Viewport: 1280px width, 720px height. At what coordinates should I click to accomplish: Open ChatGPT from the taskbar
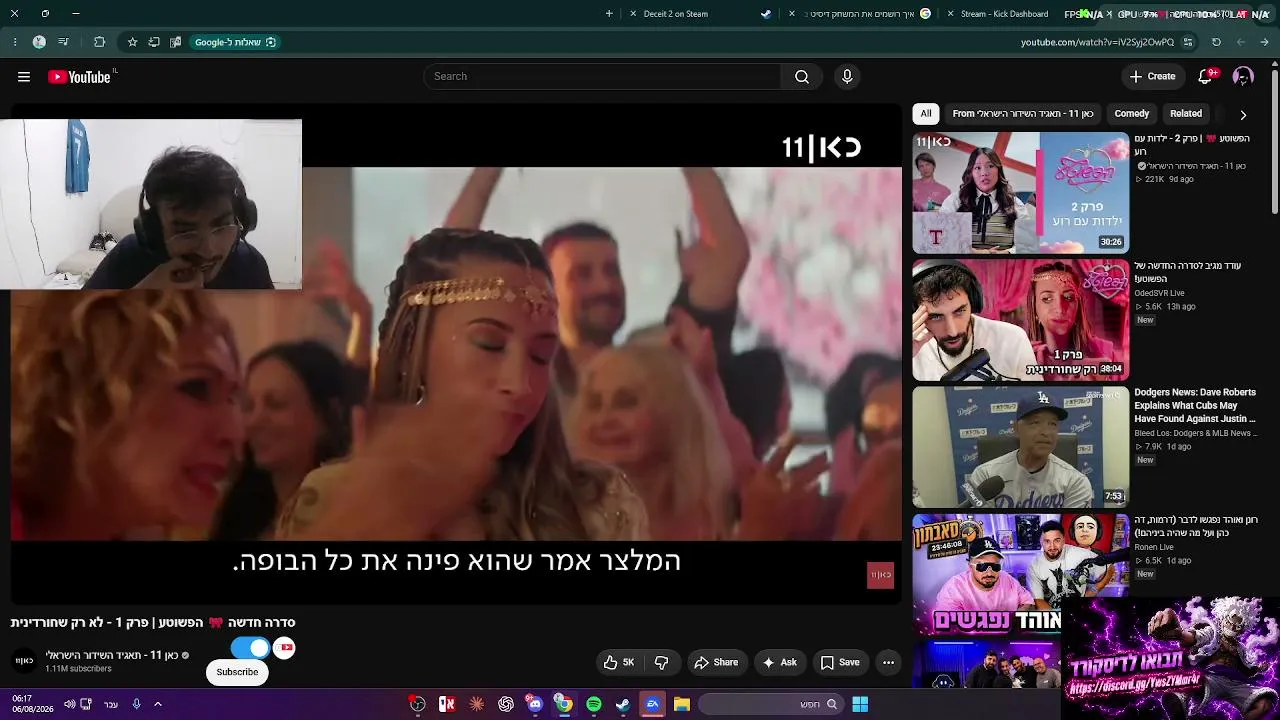pyautogui.click(x=506, y=704)
